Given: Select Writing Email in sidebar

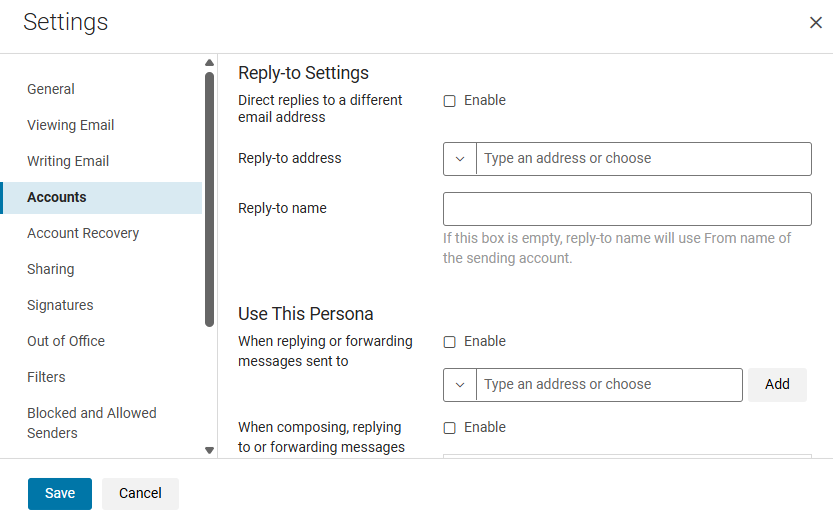Looking at the screenshot, I should [68, 161].
